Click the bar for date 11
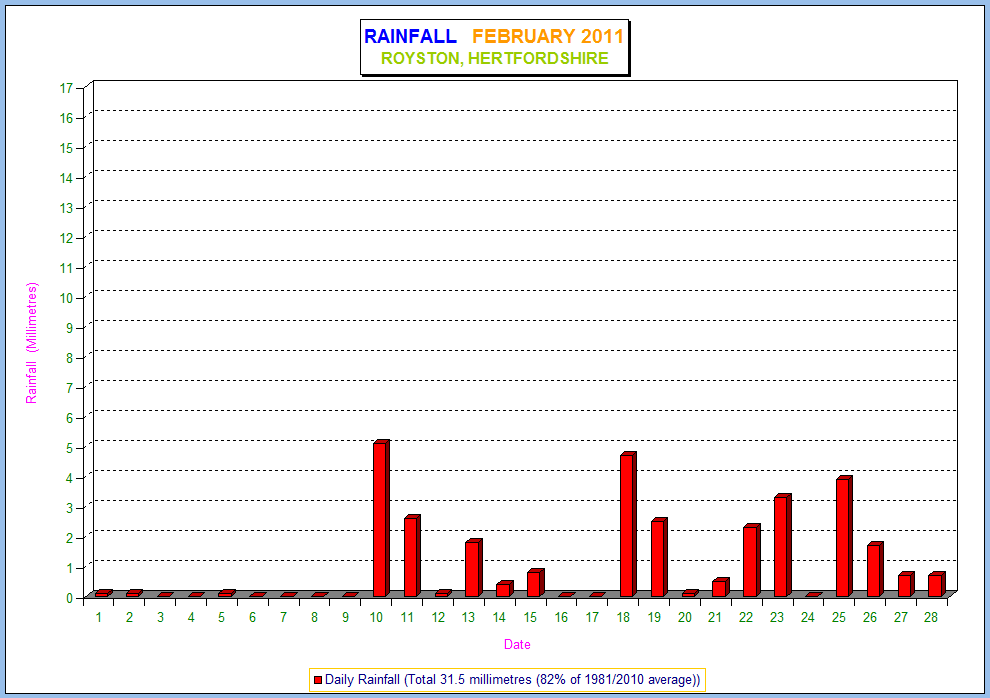Viewport: 990px width, 698px height. click(411, 557)
